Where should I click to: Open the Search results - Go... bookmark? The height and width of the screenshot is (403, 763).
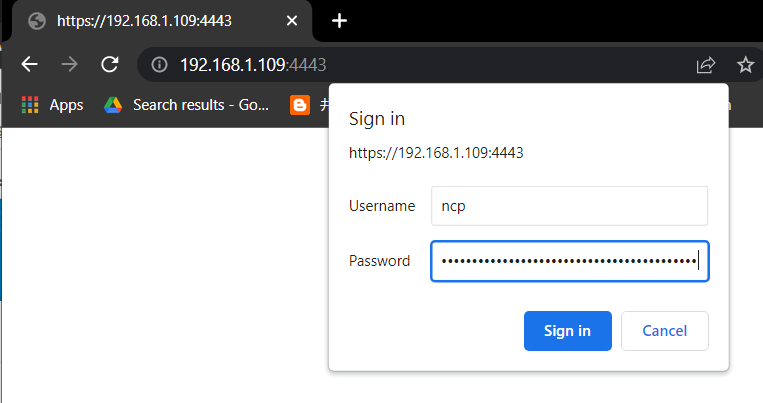pyautogui.click(x=200, y=105)
